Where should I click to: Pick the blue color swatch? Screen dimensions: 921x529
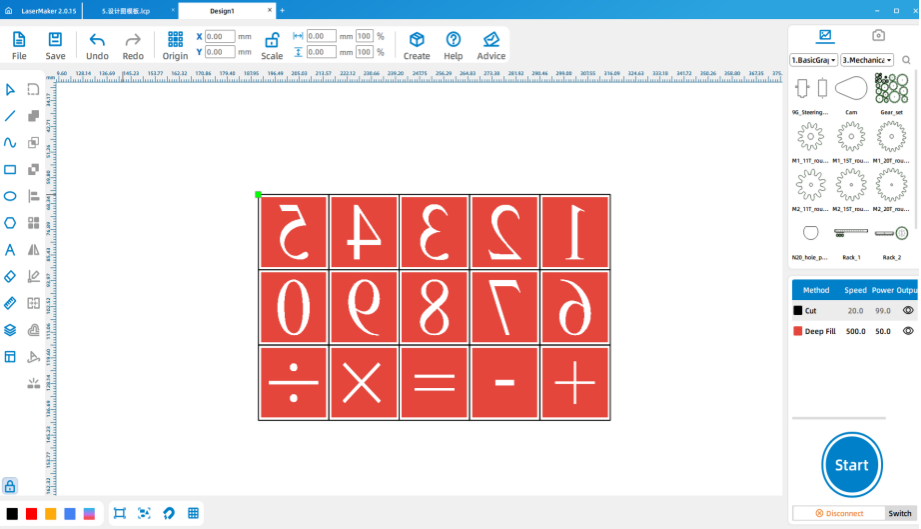(x=70, y=514)
